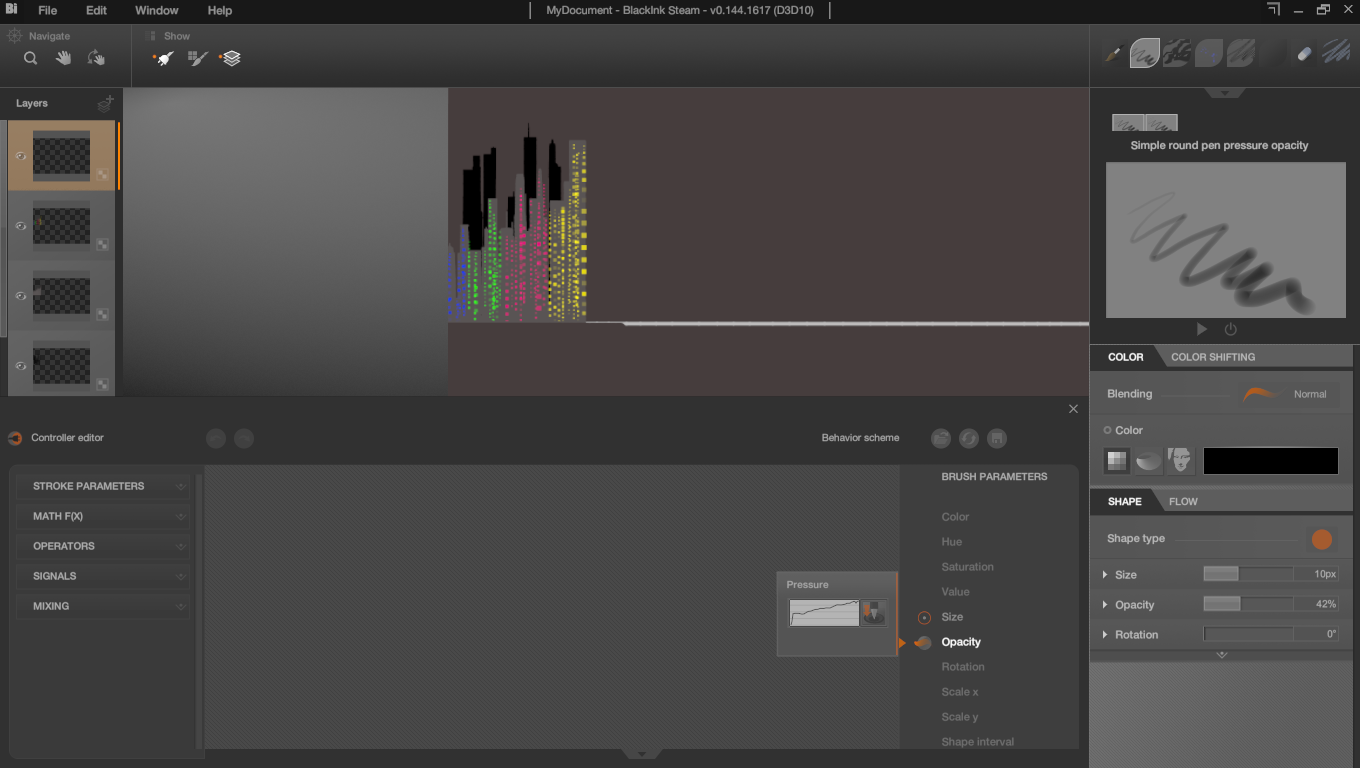This screenshot has height=768, width=1360.
Task: Select the Opacity brush parameter
Action: (x=961, y=642)
